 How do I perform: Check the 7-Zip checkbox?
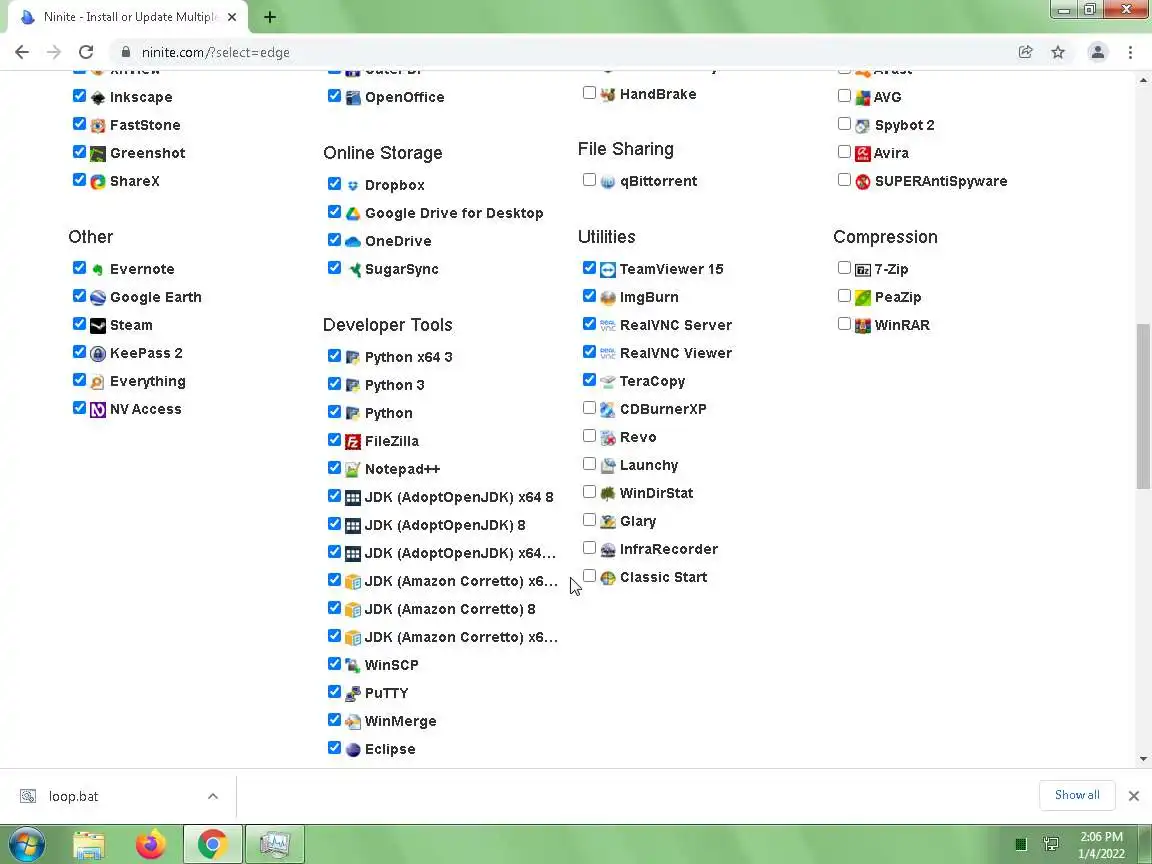844,268
